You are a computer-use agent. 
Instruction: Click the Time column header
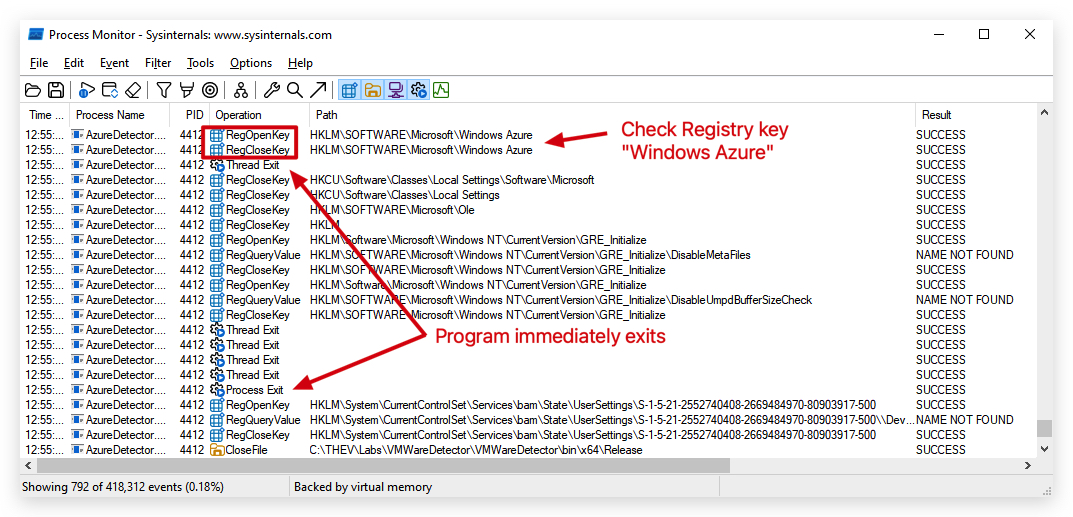coord(47,115)
